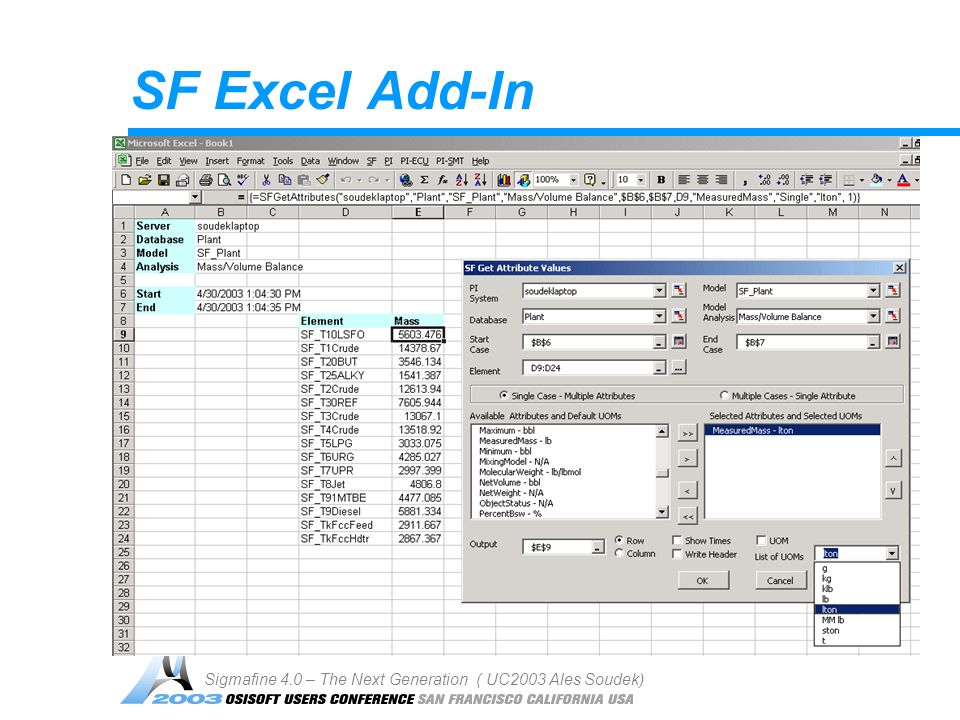
Task: Click OK in SF Get Attribute Values
Action: tap(703, 580)
